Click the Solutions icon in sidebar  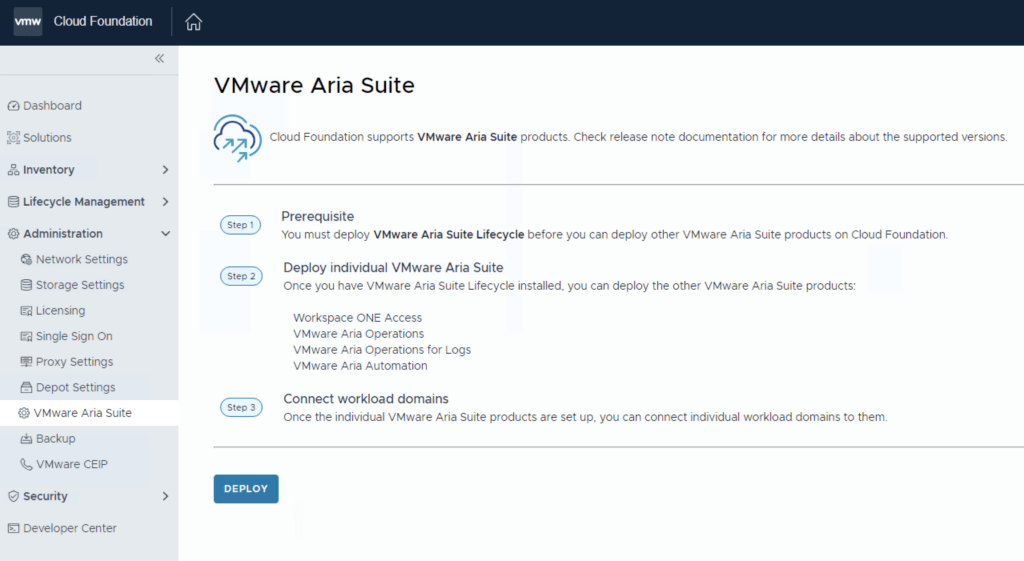coord(13,138)
